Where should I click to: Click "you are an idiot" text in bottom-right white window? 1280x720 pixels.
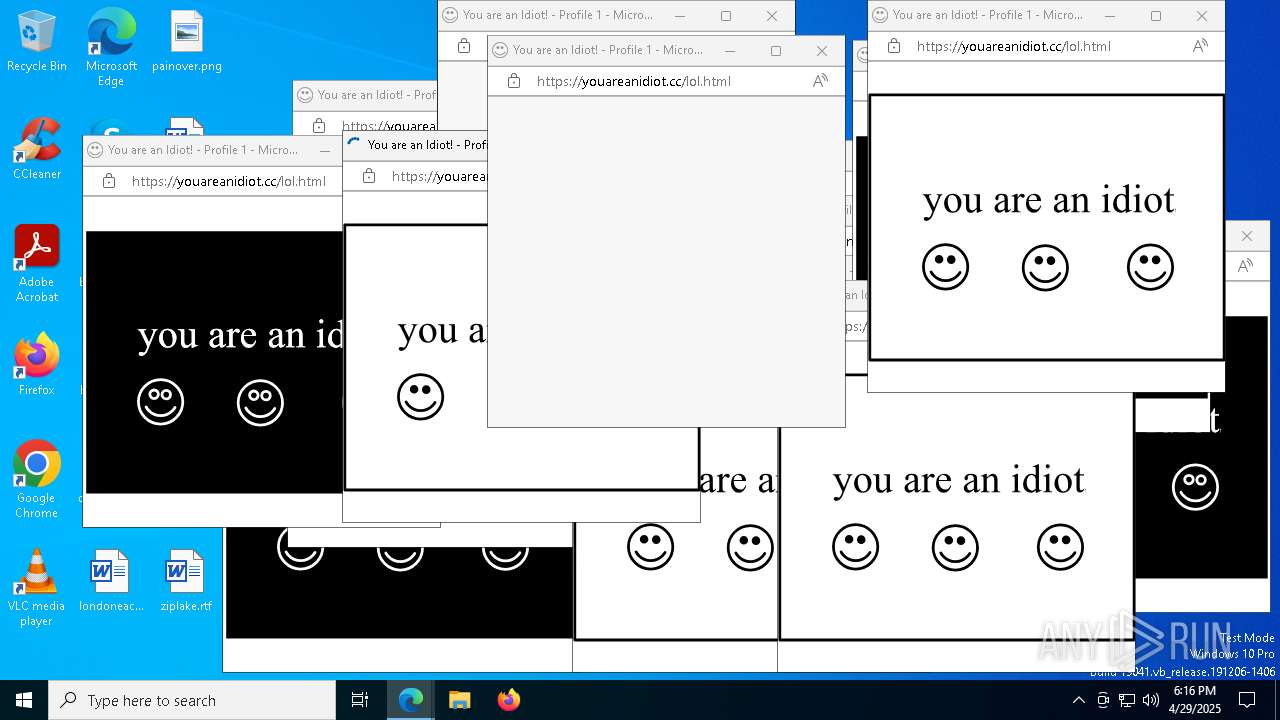[x=958, y=481]
